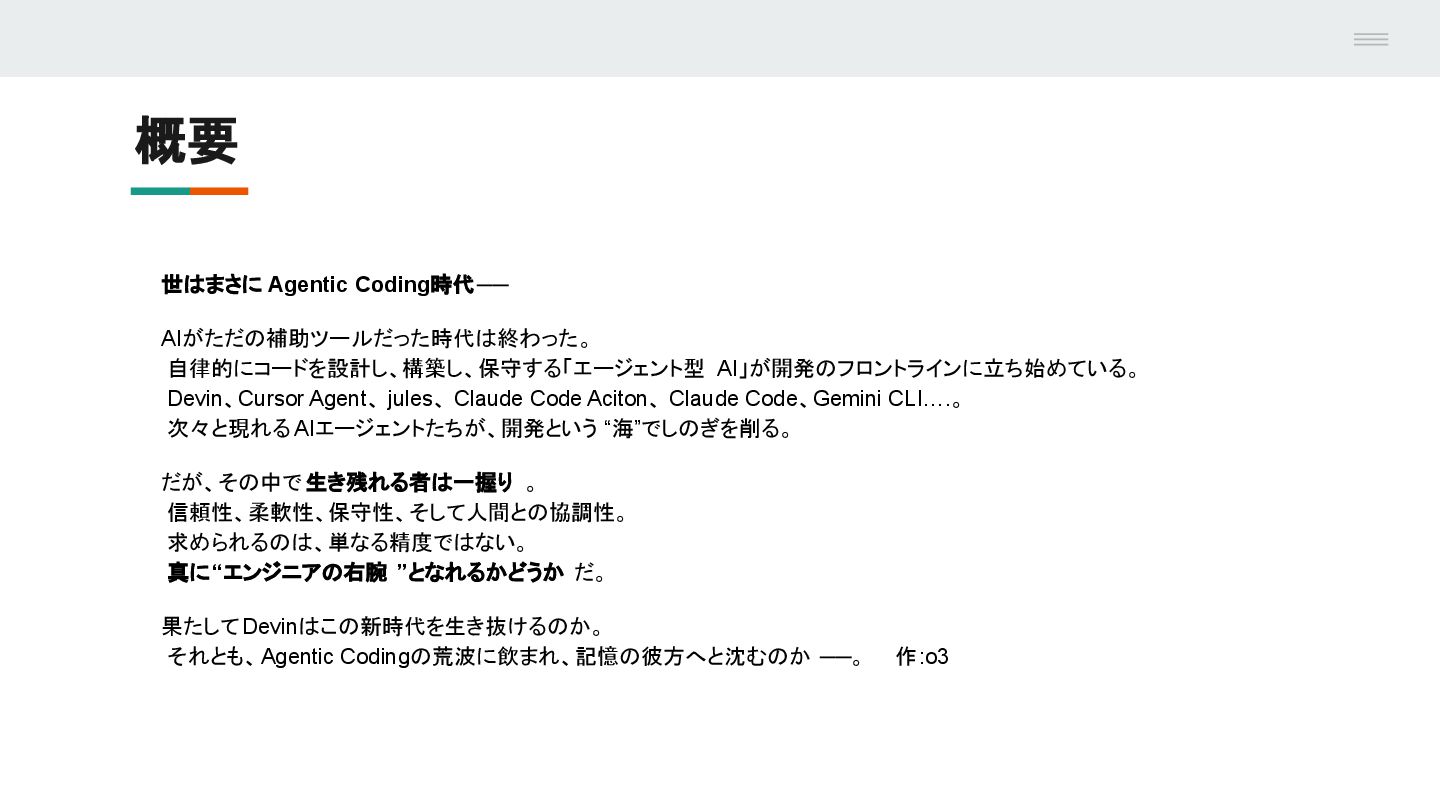
Task: Click the teal underline segment under title
Action: [160, 191]
